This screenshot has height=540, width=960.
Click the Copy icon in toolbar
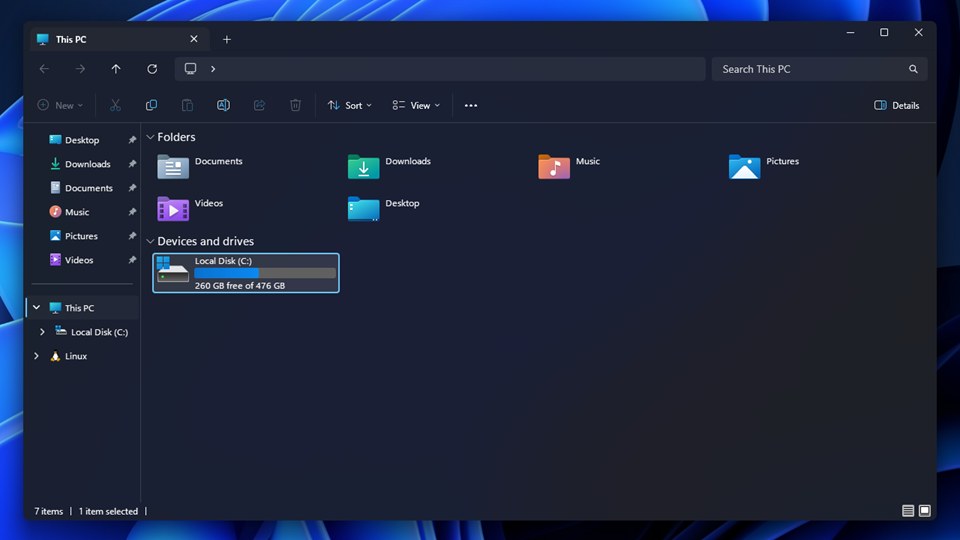pos(151,105)
